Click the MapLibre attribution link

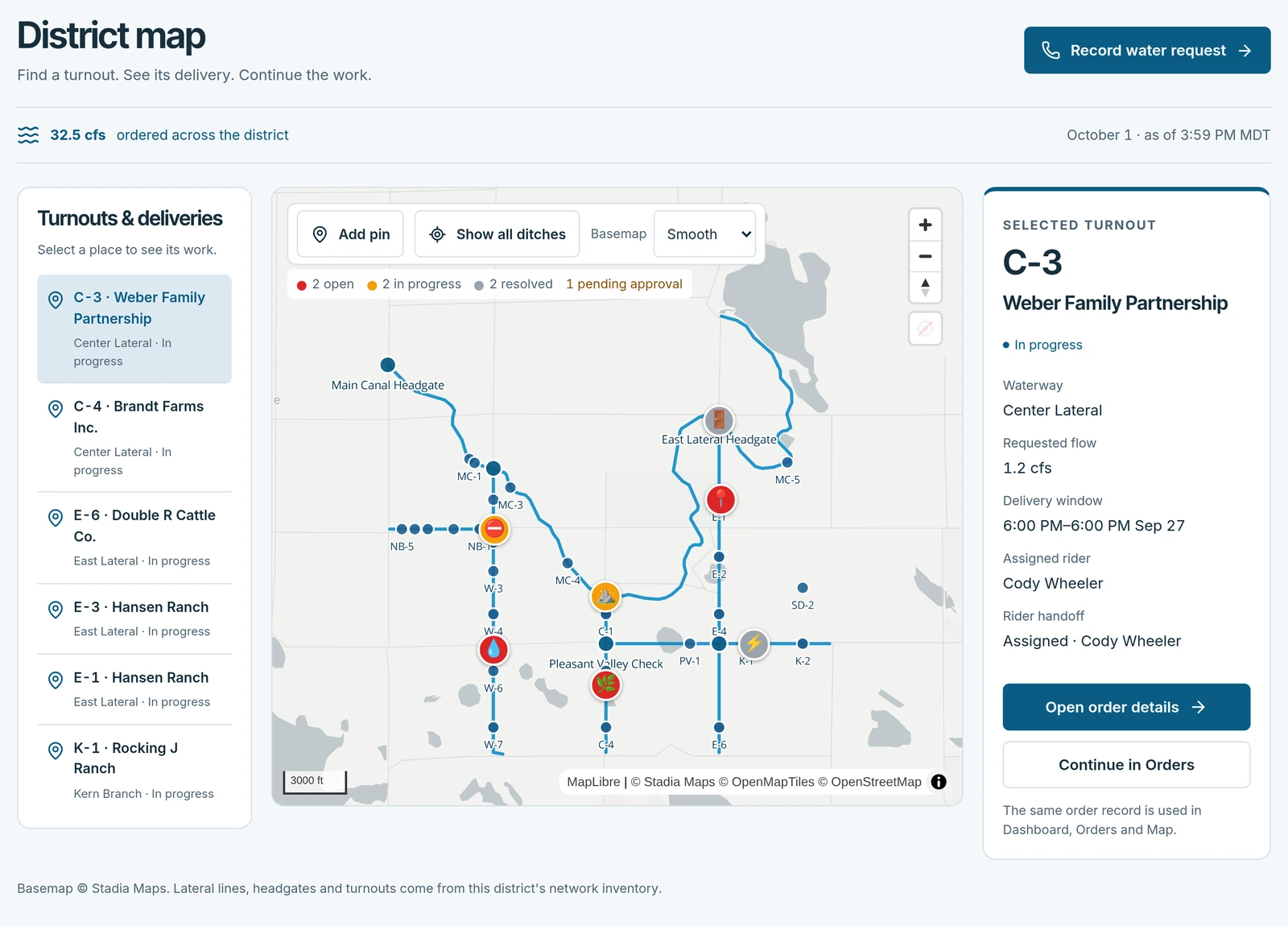[x=593, y=782]
